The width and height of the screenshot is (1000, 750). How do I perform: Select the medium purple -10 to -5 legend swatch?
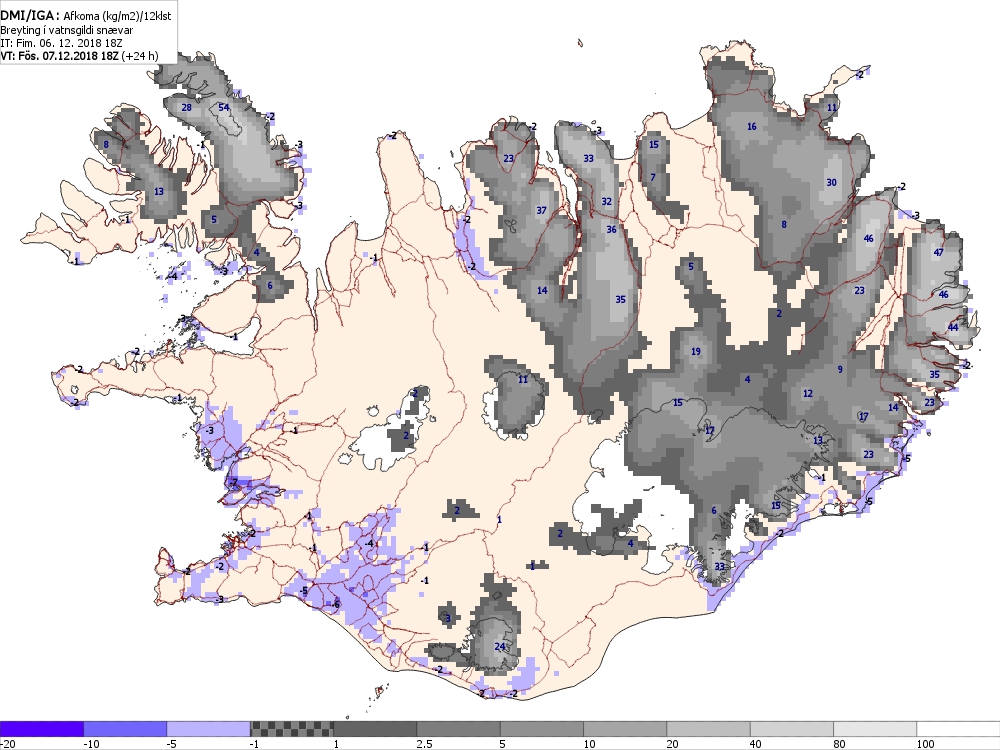tap(125, 729)
